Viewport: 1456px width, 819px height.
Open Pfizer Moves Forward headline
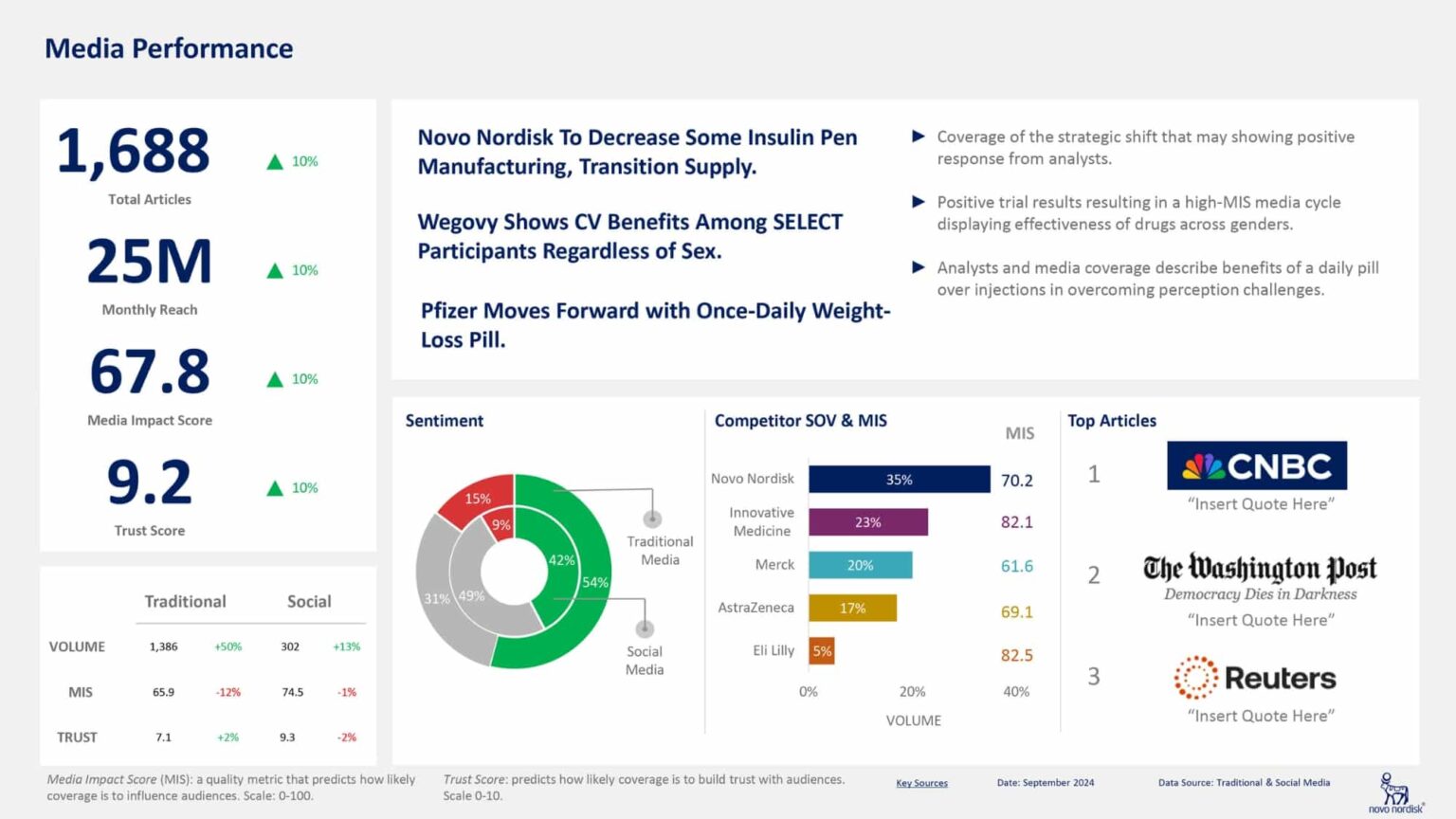click(x=654, y=325)
